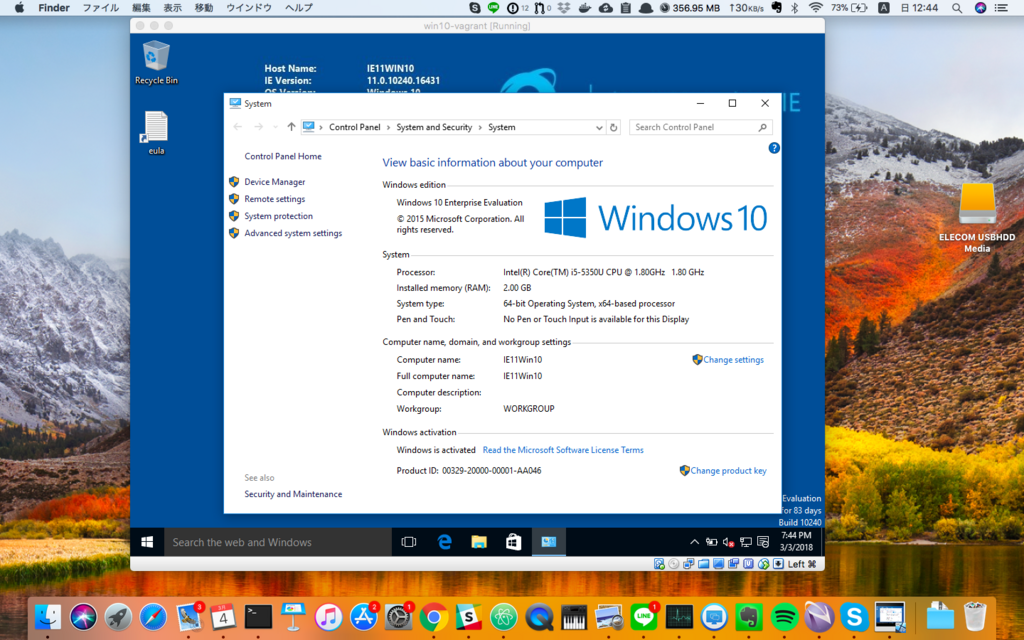
Task: Expand the address bar history dropdown
Action: click(599, 128)
